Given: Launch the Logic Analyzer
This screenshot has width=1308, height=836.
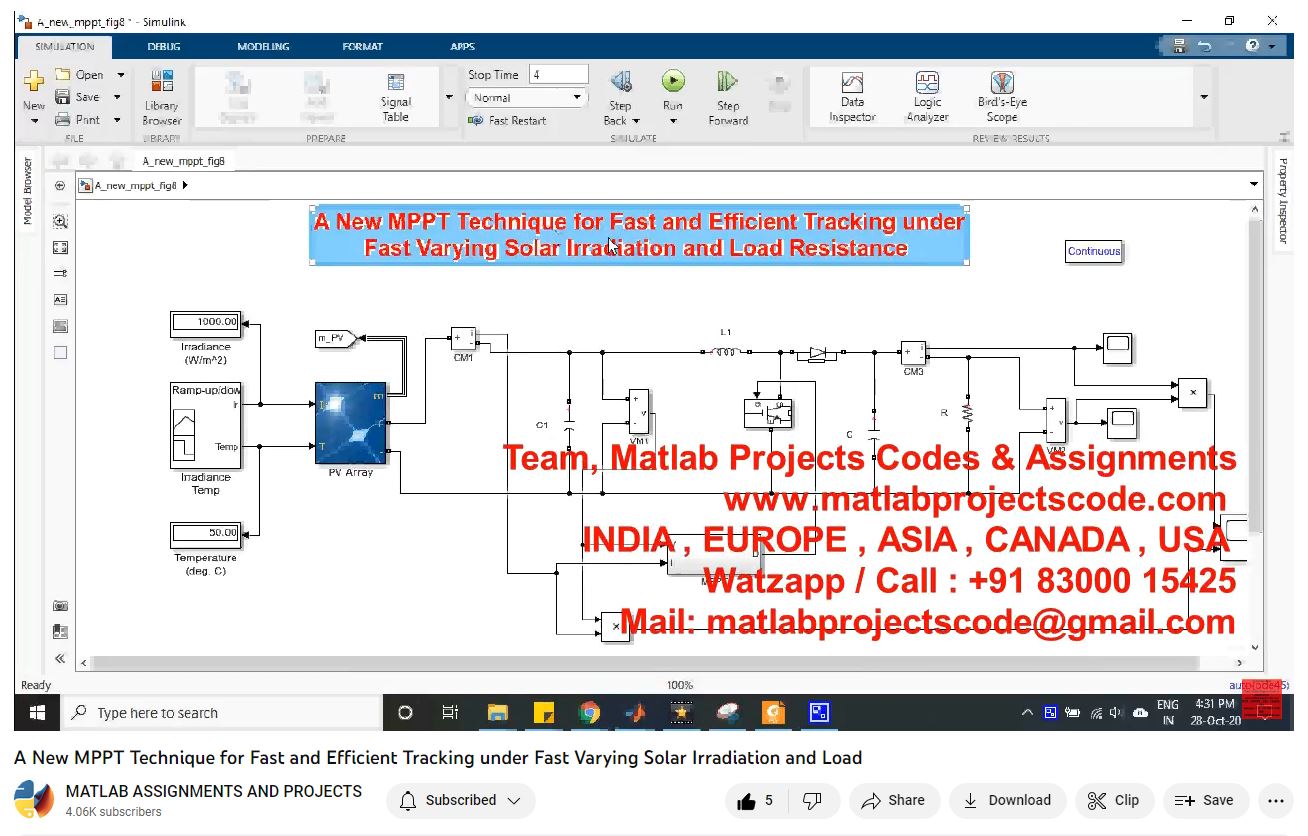Looking at the screenshot, I should [927, 97].
